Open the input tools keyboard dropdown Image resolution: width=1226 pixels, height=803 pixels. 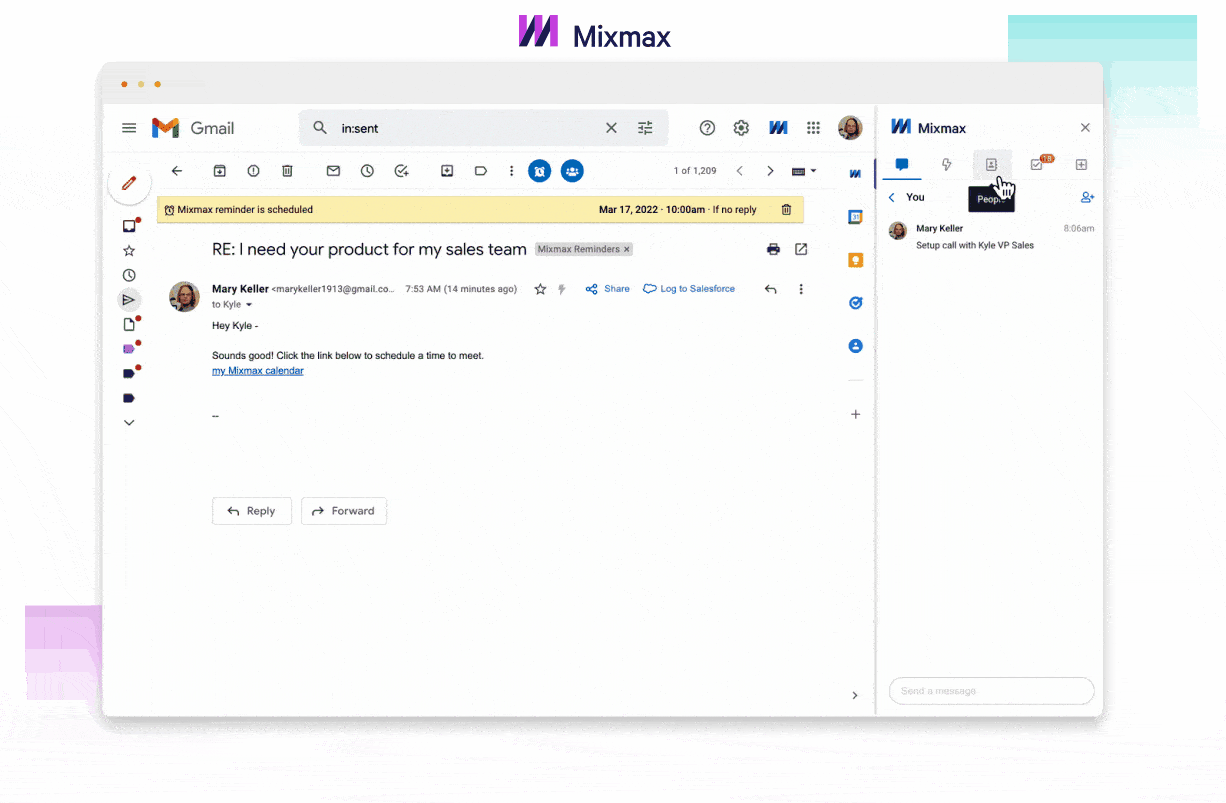pos(804,171)
